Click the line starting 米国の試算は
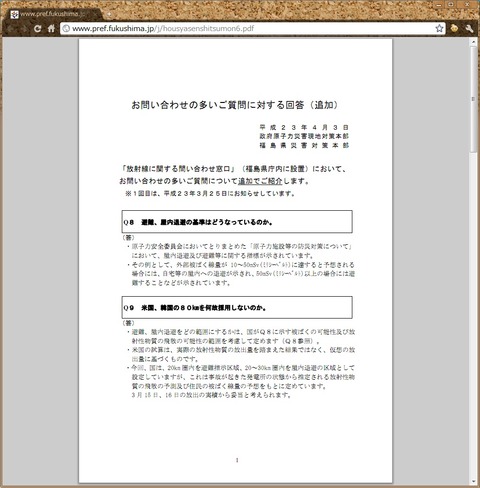 coord(241,350)
